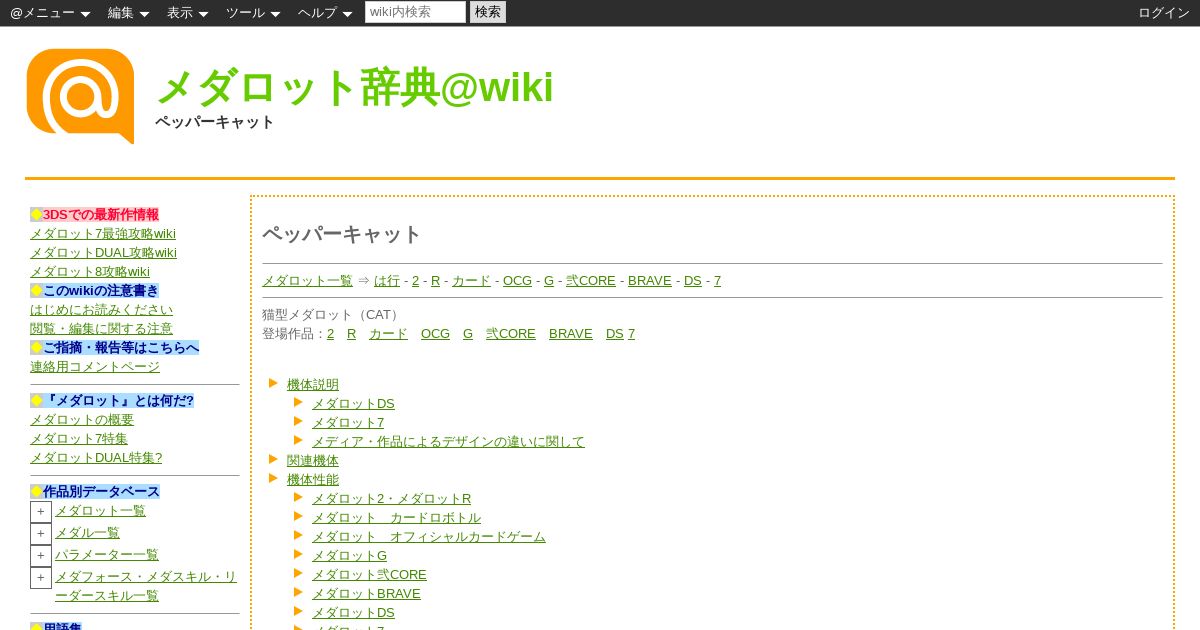Open breadcrumb メダロット一覧 link
This screenshot has height=630, width=1200.
click(307, 281)
